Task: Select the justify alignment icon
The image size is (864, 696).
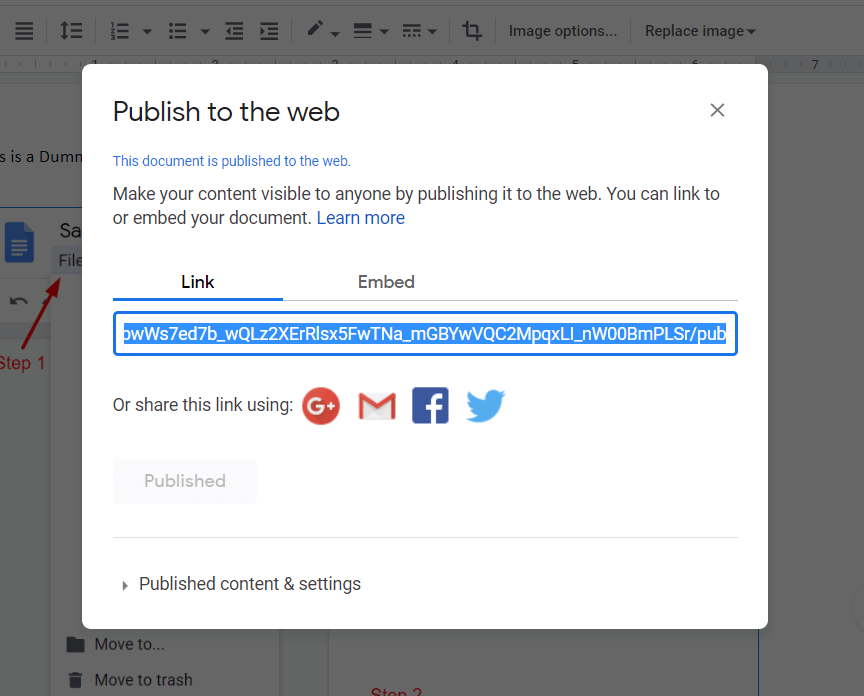Action: [24, 30]
